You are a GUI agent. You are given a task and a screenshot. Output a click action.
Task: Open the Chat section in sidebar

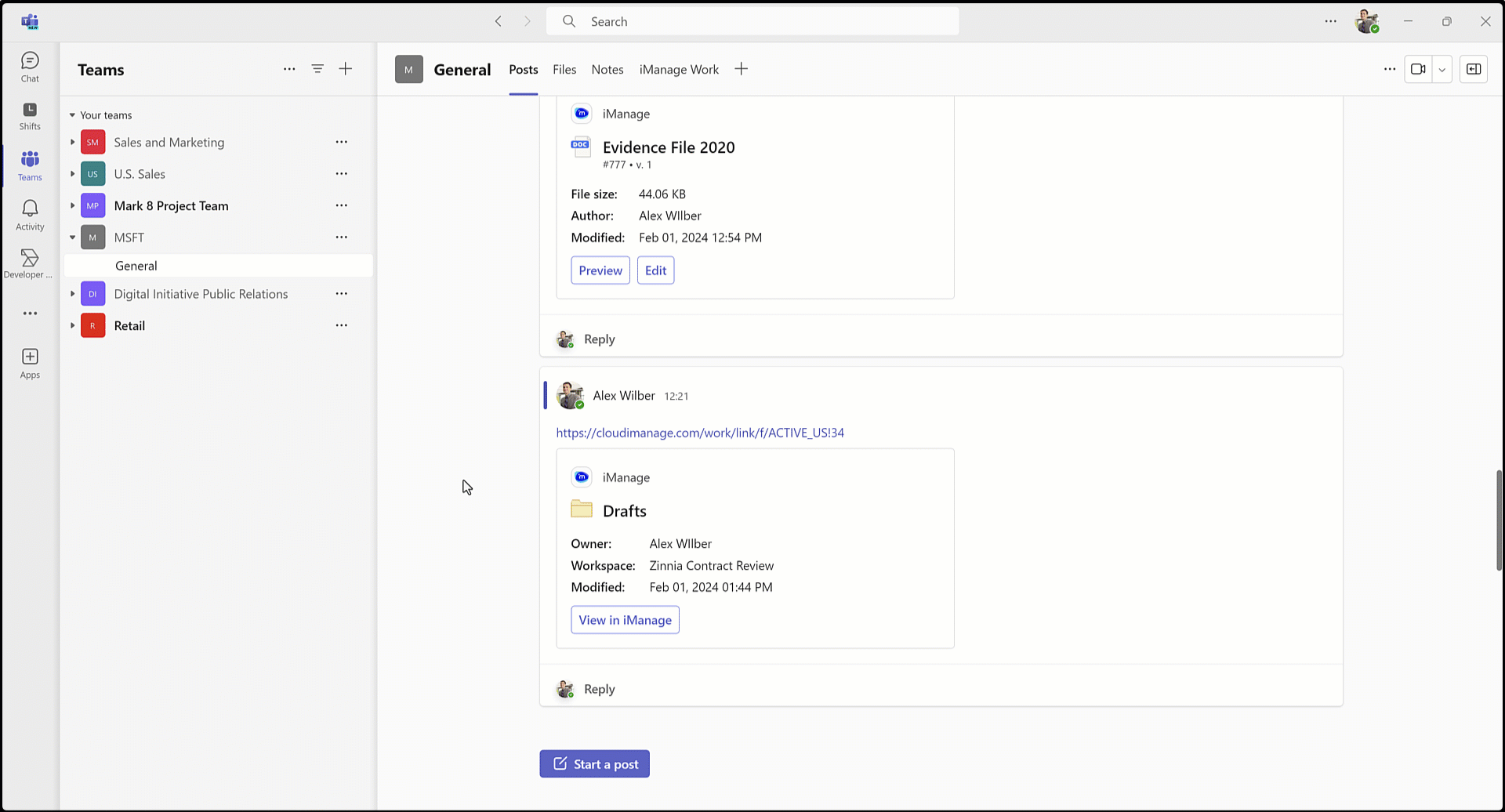point(30,66)
